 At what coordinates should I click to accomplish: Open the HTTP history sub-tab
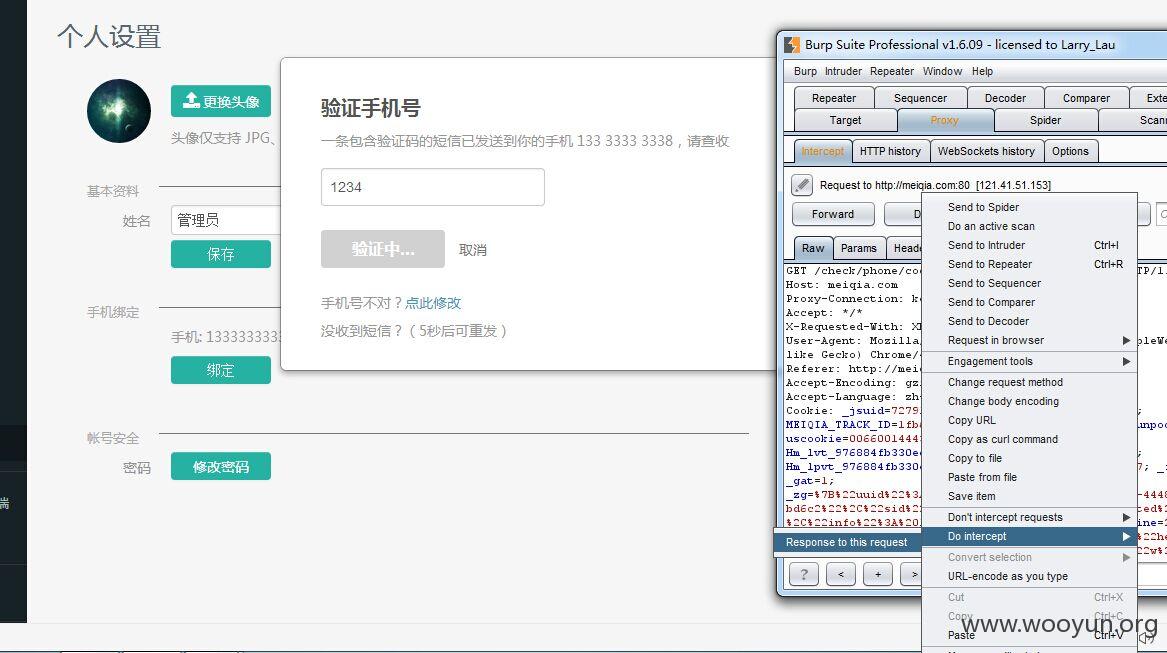click(x=890, y=151)
